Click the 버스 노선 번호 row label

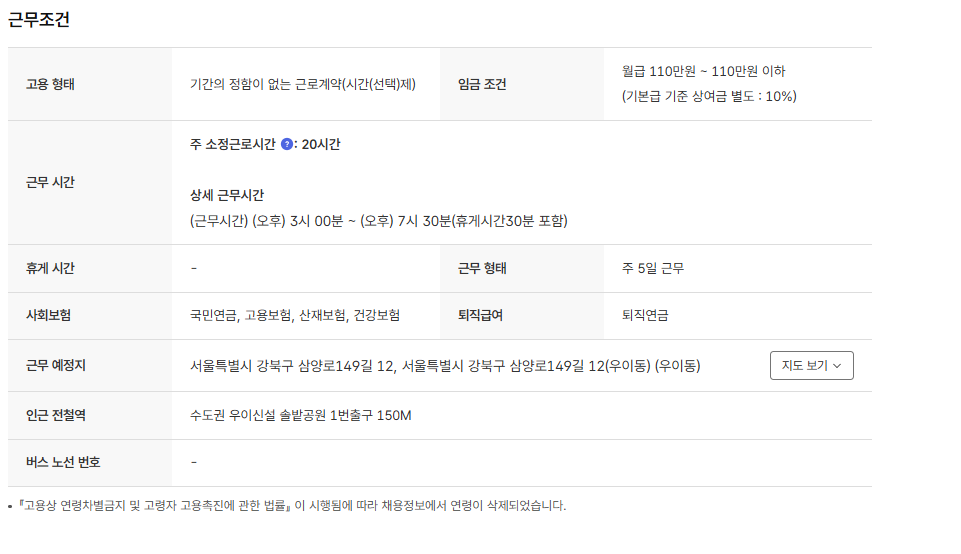[x=63, y=463]
